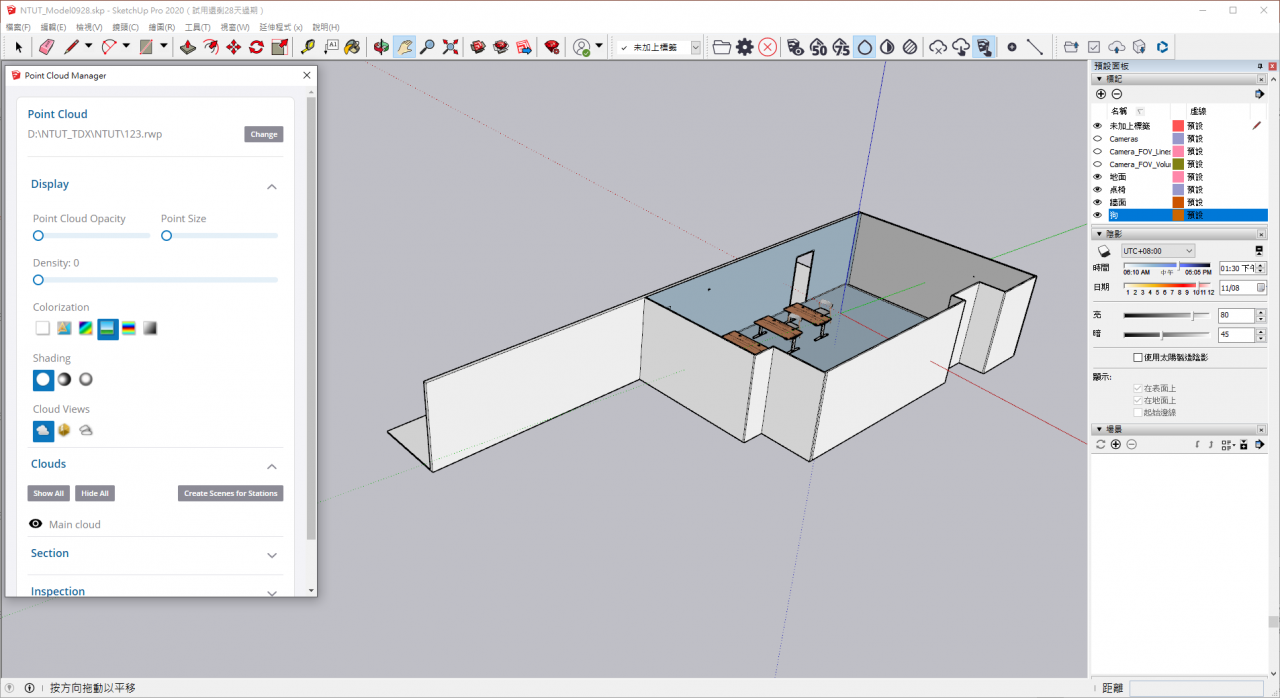Viewport: 1280px width, 698px height.
Task: Toggle visibility eye of Main cloud
Action: click(36, 524)
